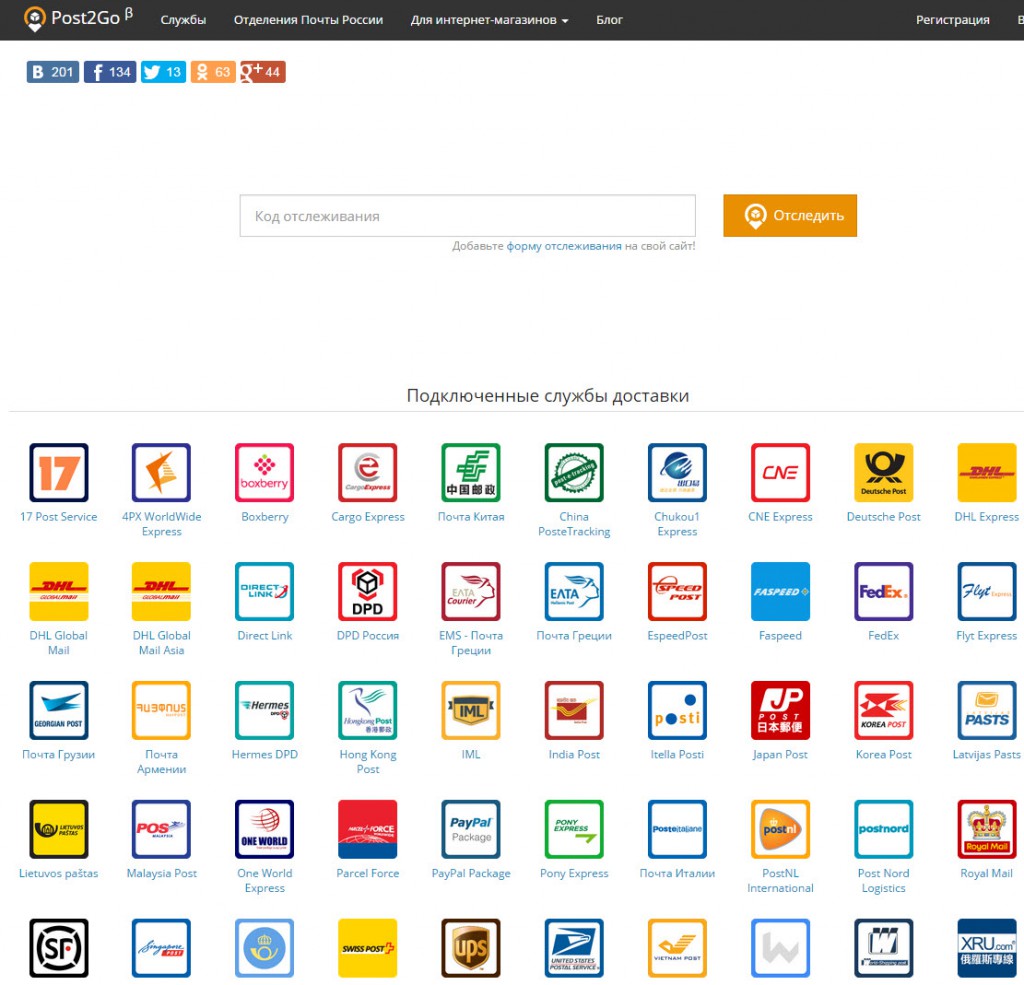Click the FedEx carrier icon
The height and width of the screenshot is (985, 1024).
(x=883, y=592)
